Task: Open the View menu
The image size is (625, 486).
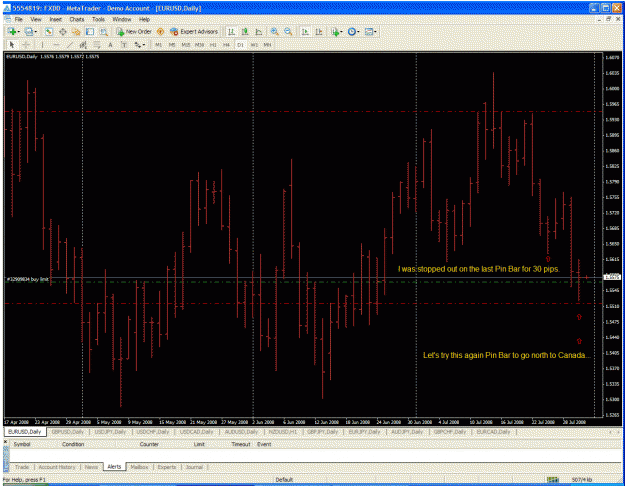Action: click(x=36, y=19)
